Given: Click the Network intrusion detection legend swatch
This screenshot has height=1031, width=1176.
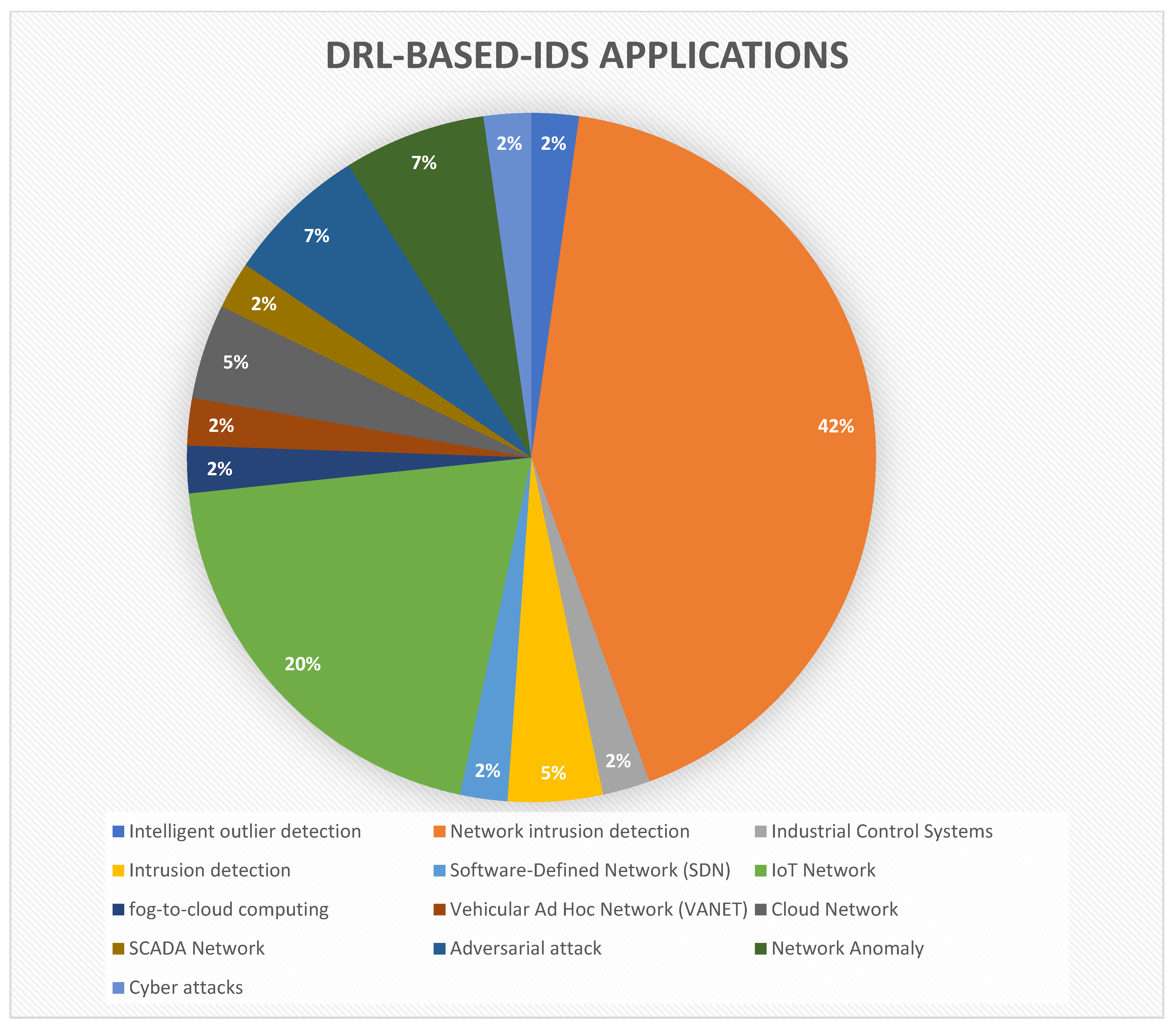Looking at the screenshot, I should [x=439, y=831].
